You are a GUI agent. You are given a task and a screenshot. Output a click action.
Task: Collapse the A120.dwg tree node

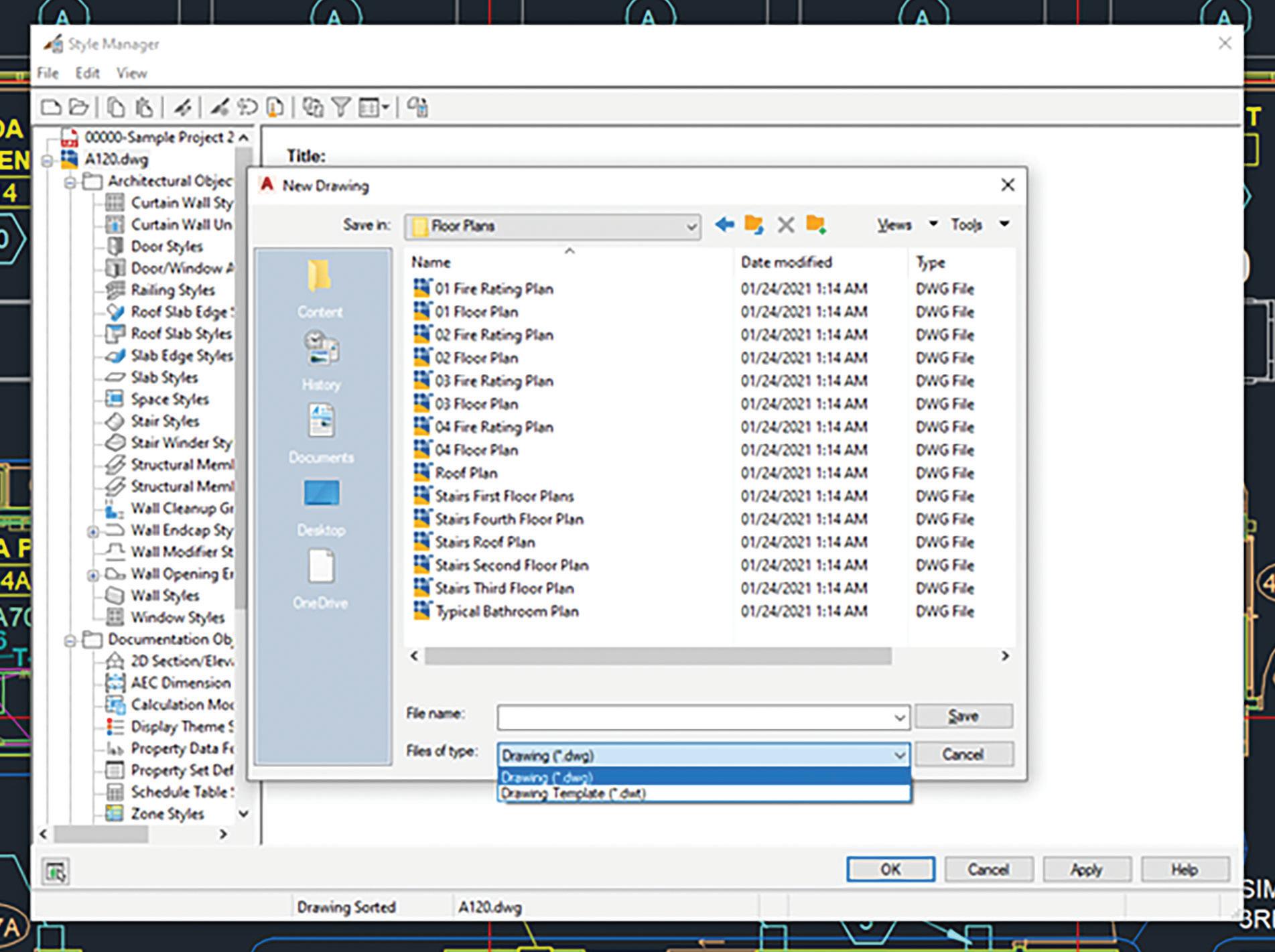tap(47, 161)
